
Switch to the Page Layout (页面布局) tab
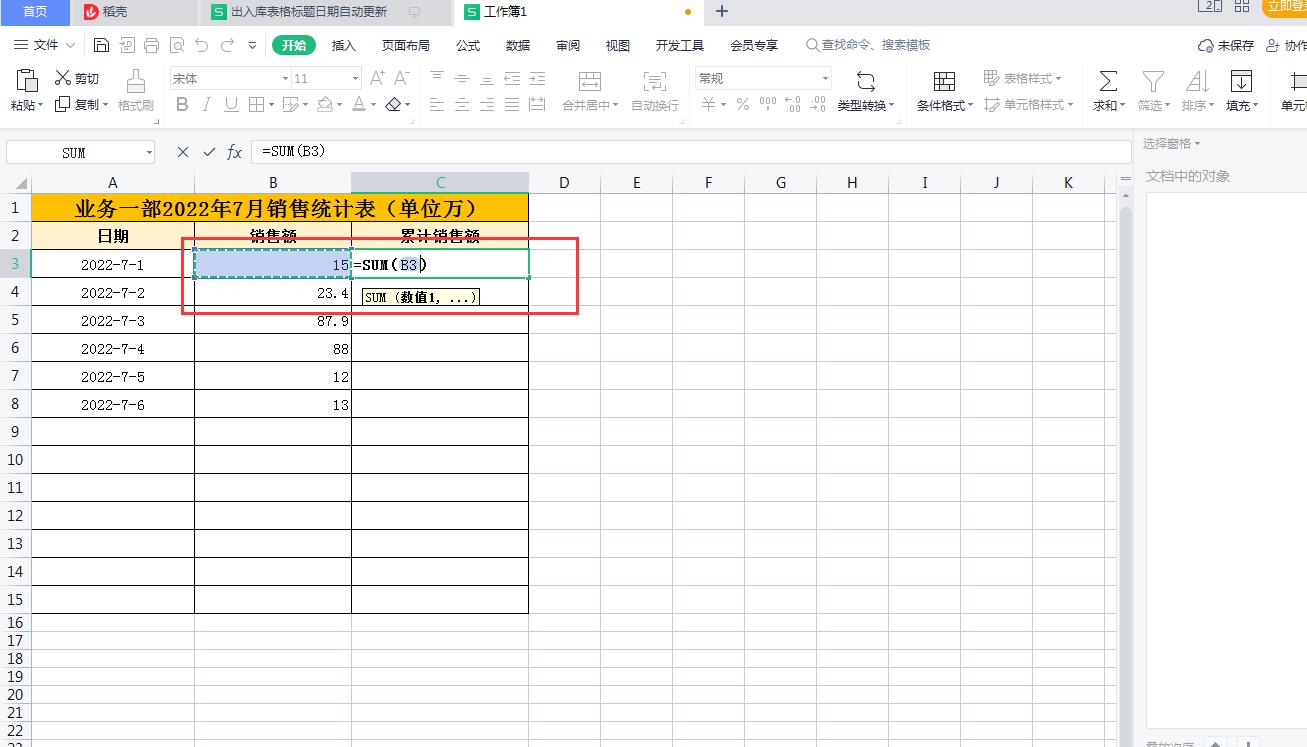[x=406, y=45]
